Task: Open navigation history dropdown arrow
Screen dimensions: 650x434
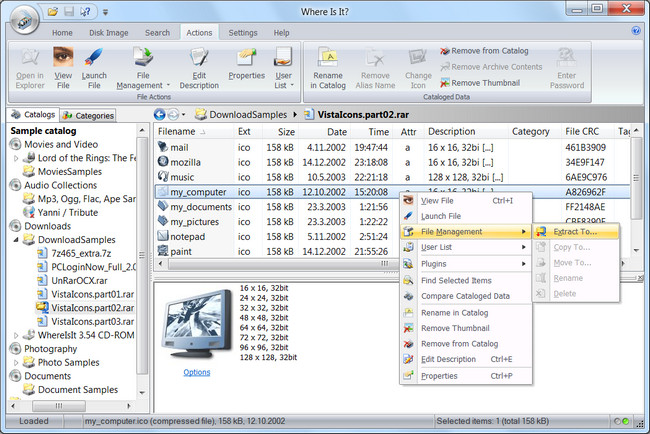Action: click(184, 115)
